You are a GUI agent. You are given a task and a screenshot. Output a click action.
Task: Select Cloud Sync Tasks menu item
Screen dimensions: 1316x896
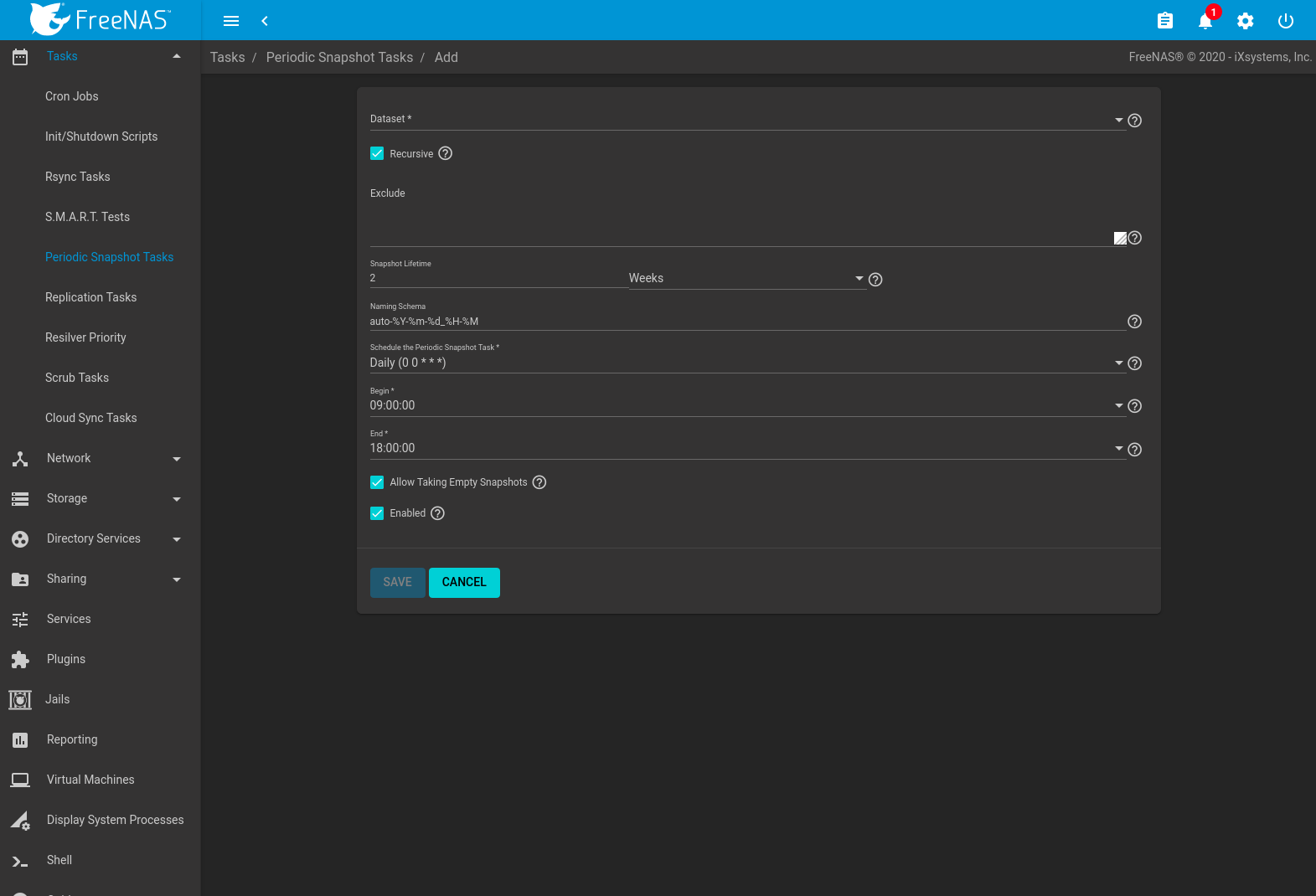[x=90, y=418]
